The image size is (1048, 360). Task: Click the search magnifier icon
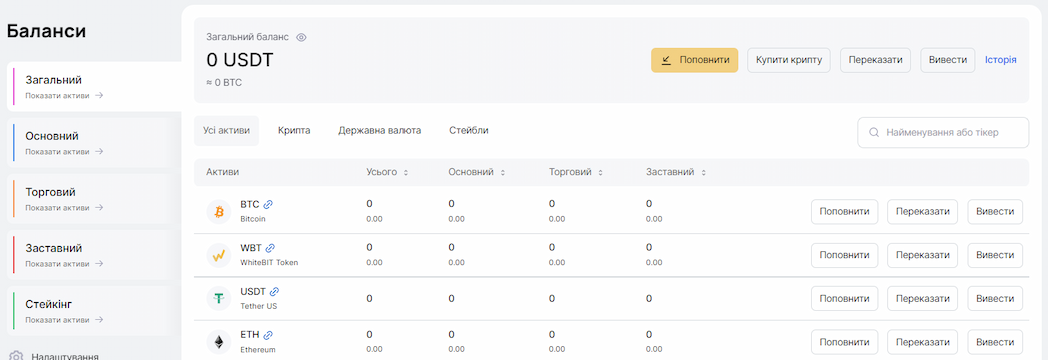point(874,132)
